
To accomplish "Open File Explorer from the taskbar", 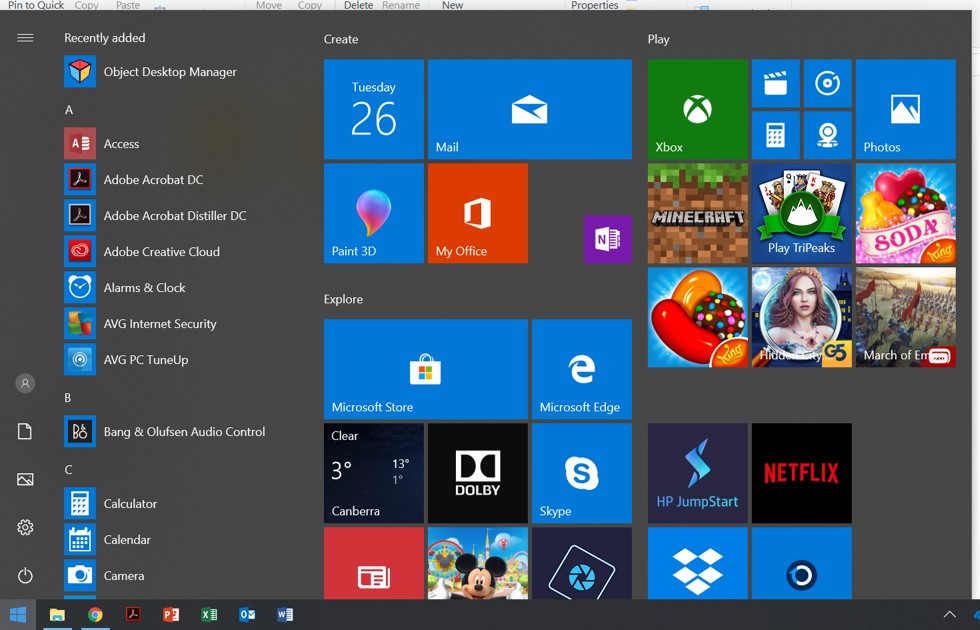I will [x=57, y=615].
